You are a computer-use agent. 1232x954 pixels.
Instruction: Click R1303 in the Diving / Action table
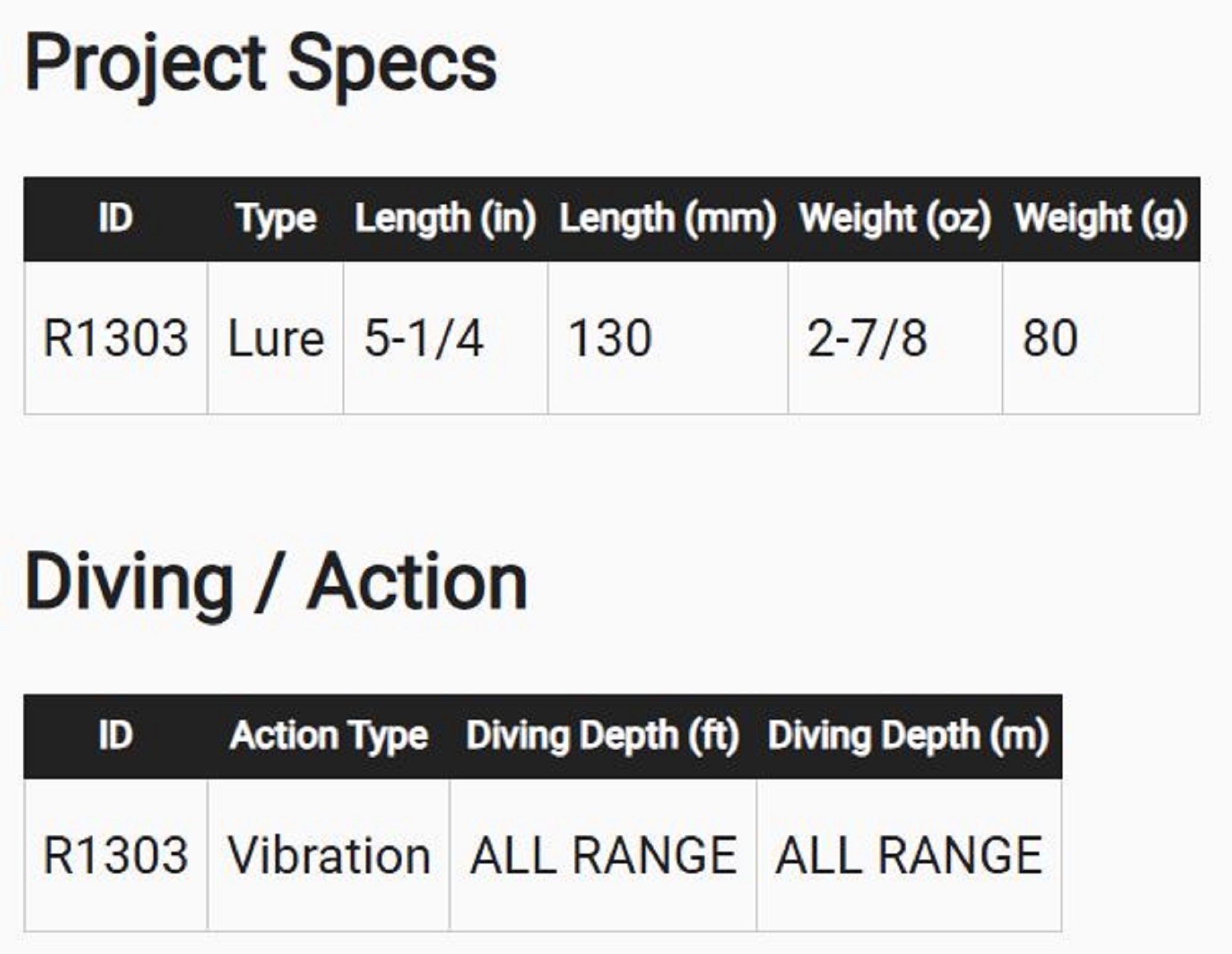[116, 856]
